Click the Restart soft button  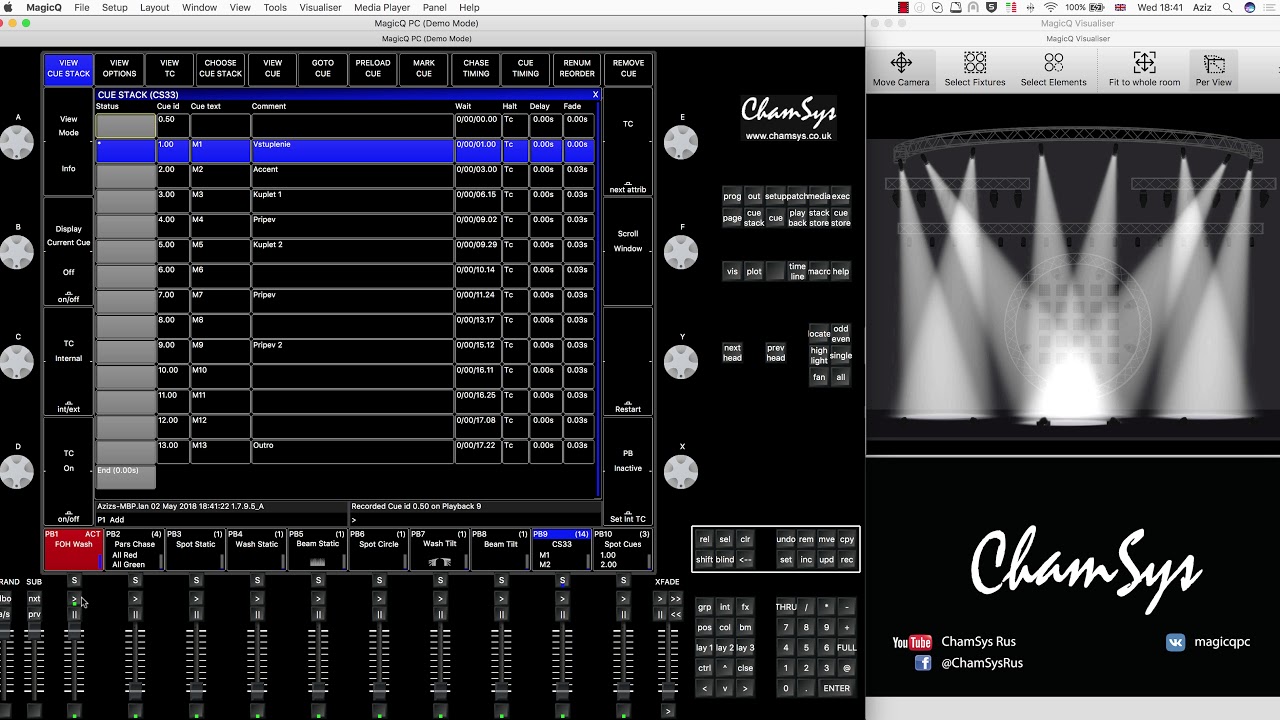(628, 361)
